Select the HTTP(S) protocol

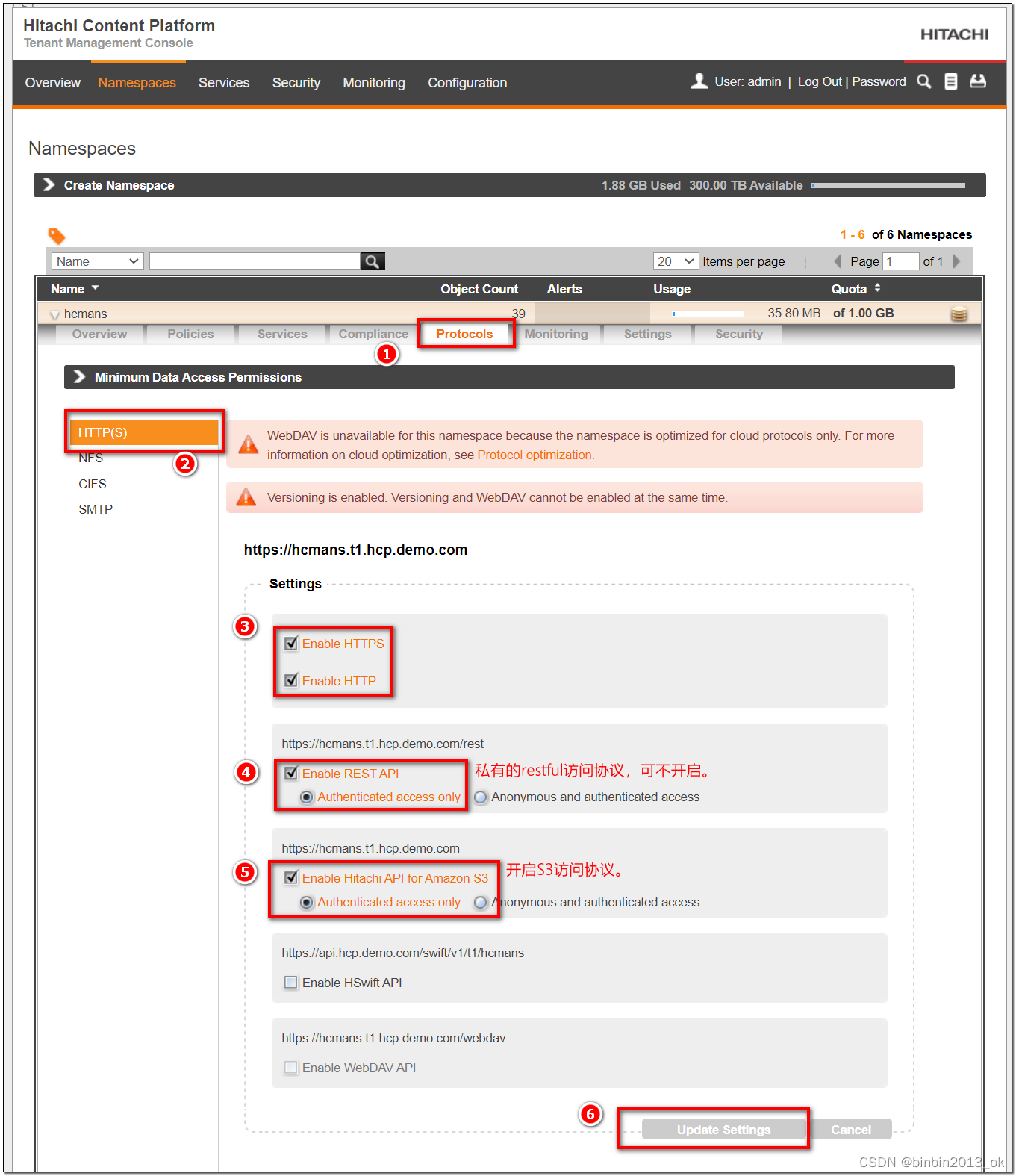(x=143, y=432)
